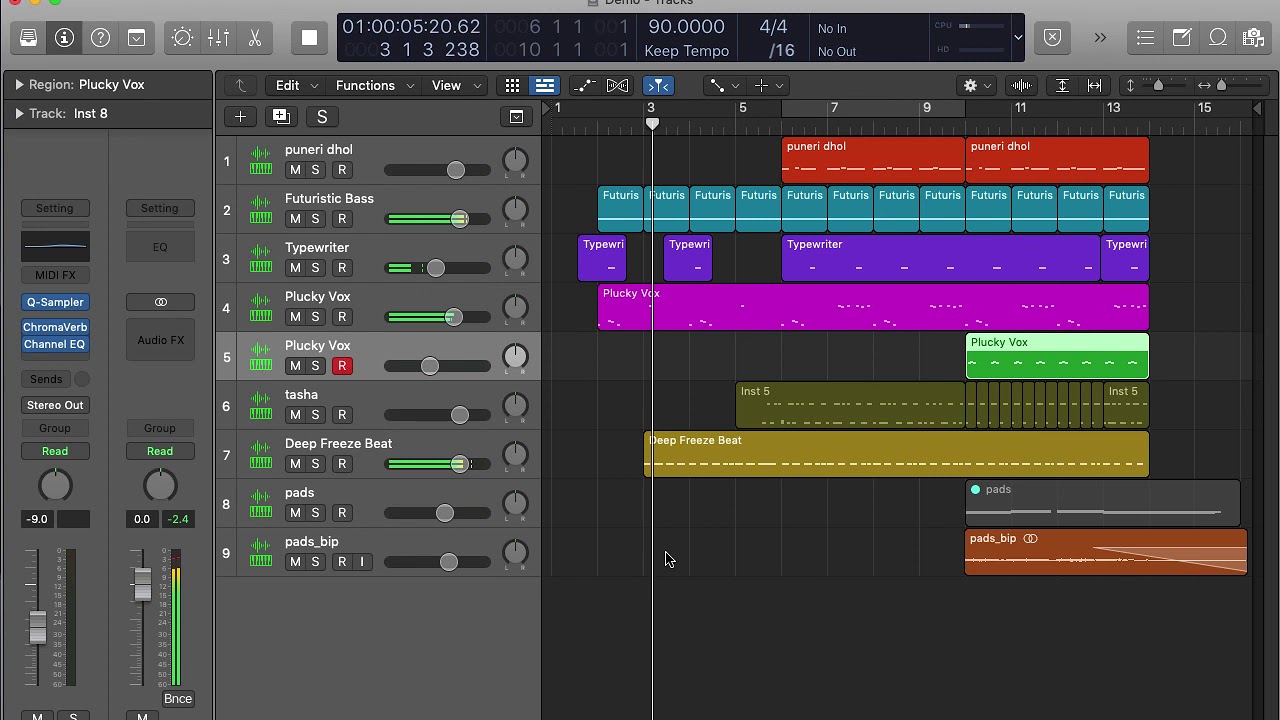Open the Loop Browser icon
This screenshot has height=720, width=1280.
(1218, 38)
